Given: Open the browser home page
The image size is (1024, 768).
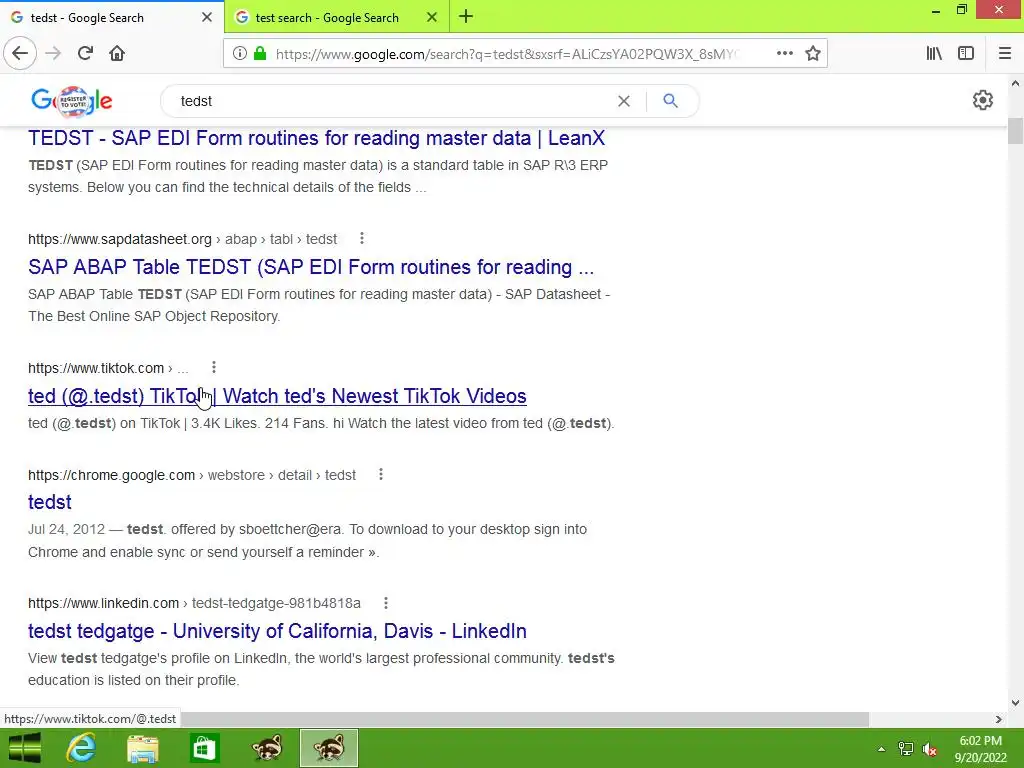Looking at the screenshot, I should point(117,53).
